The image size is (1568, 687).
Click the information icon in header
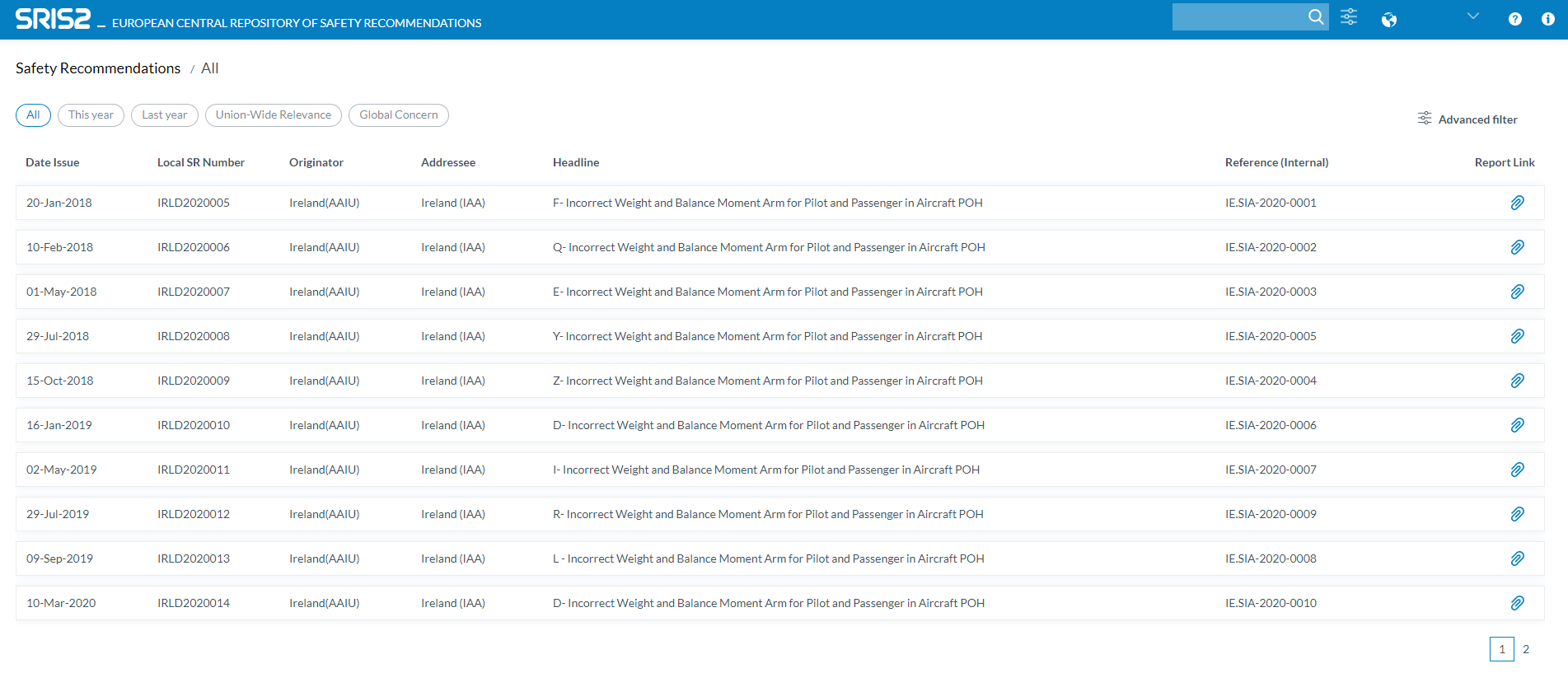1547,19
